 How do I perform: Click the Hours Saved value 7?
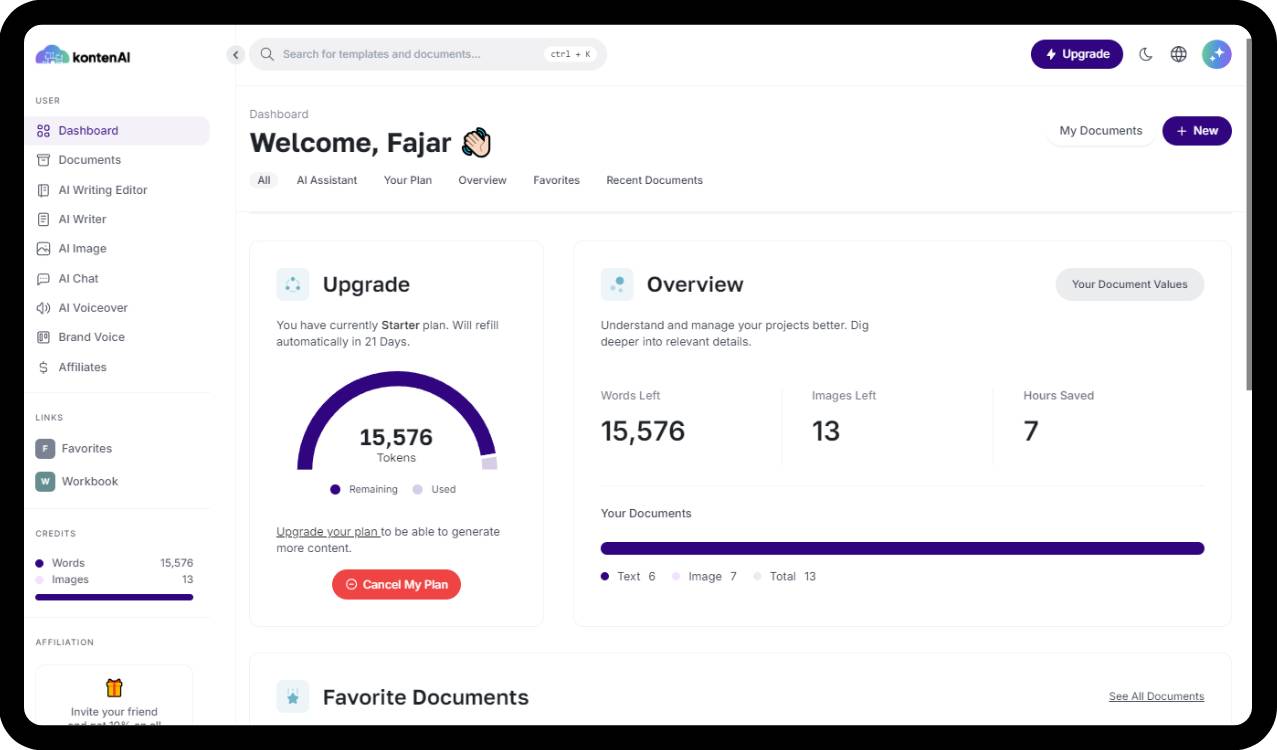(x=1031, y=431)
